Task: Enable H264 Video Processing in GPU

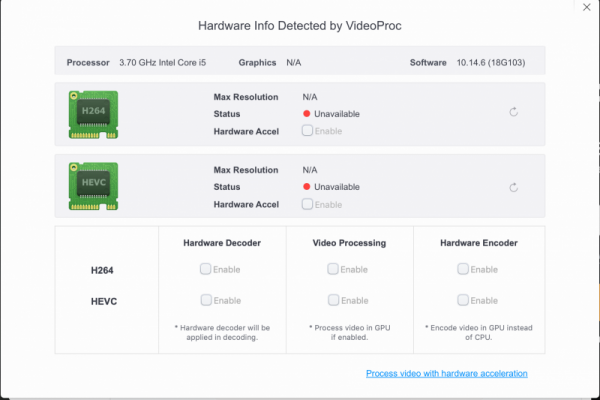Action: tap(333, 269)
